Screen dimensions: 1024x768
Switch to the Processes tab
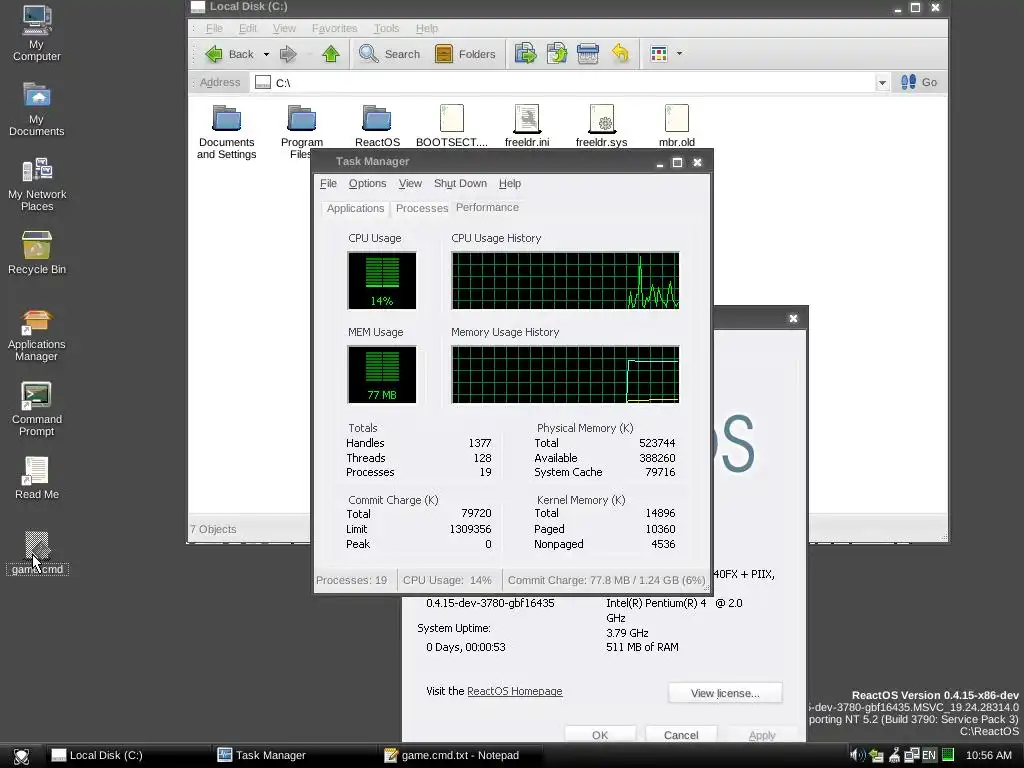pos(422,208)
